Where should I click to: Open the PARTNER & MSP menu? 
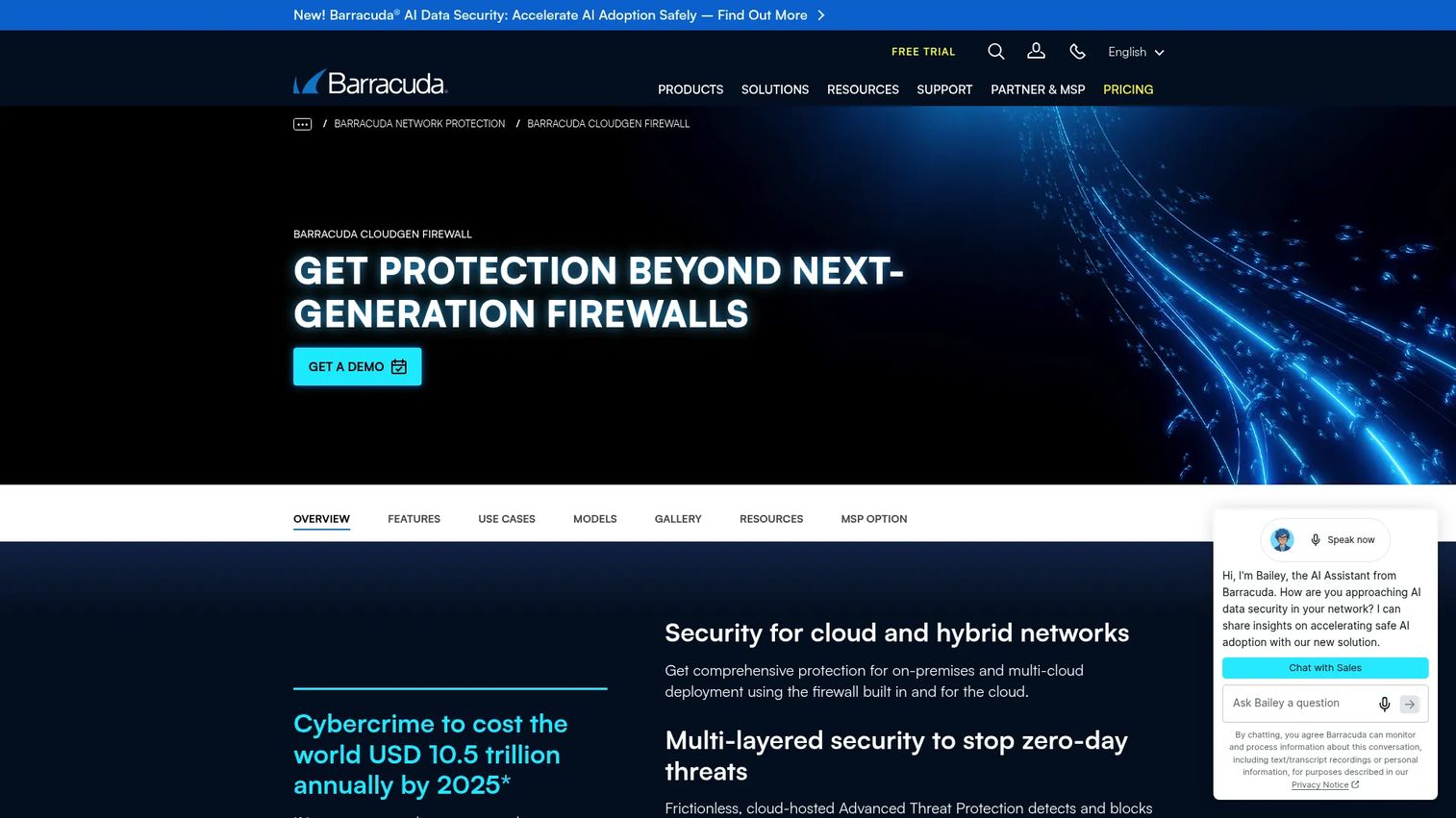(x=1038, y=89)
